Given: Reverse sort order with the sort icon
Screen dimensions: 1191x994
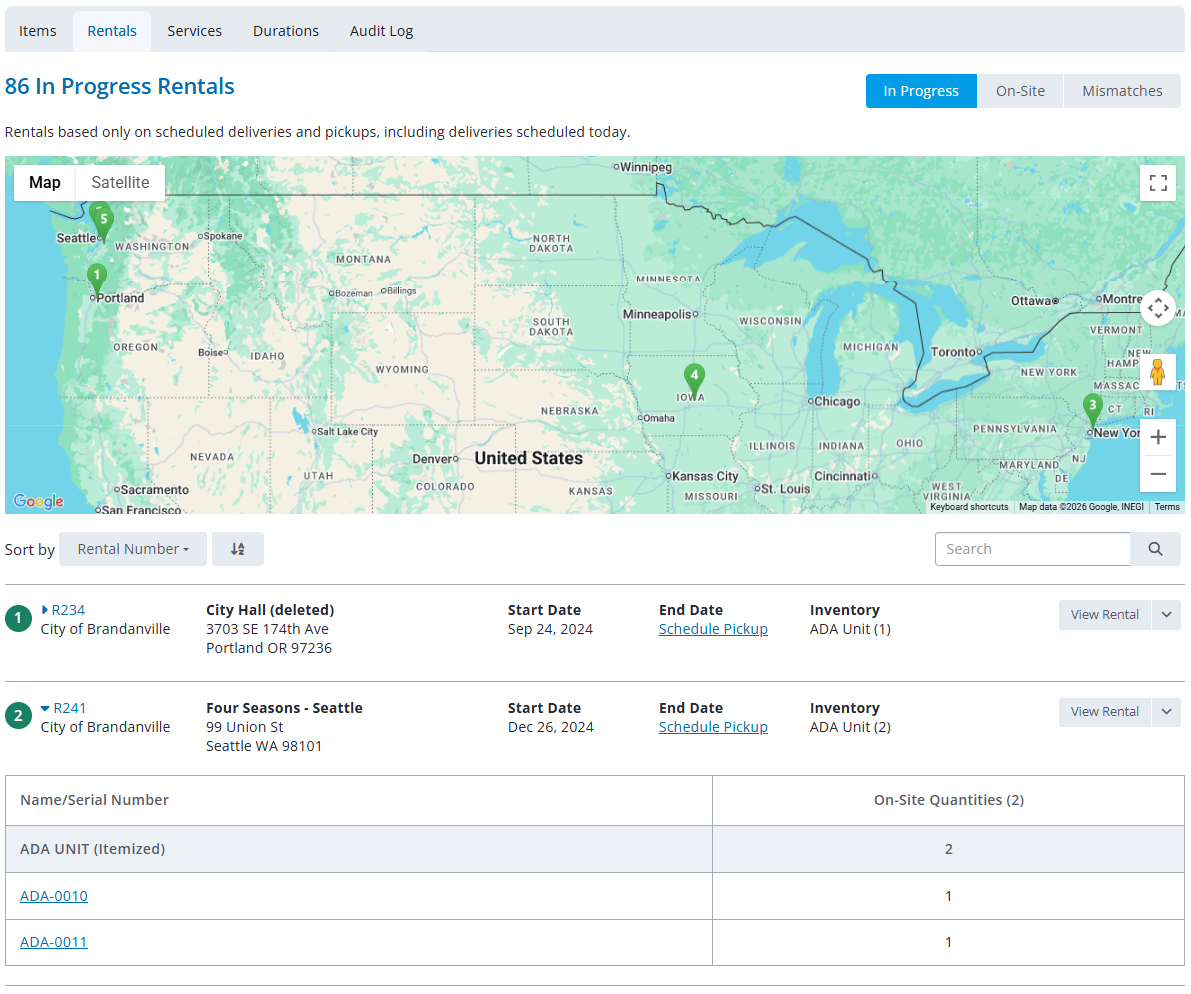Looking at the screenshot, I should click(238, 549).
